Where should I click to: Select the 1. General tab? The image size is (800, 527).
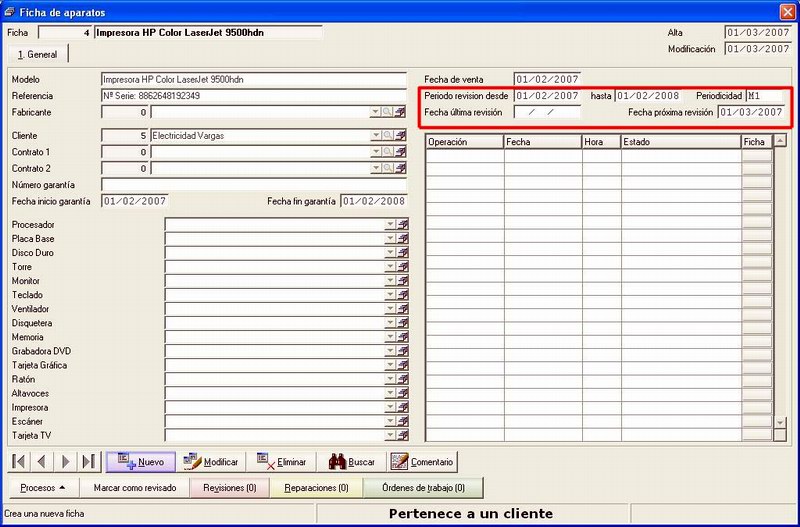[37, 54]
